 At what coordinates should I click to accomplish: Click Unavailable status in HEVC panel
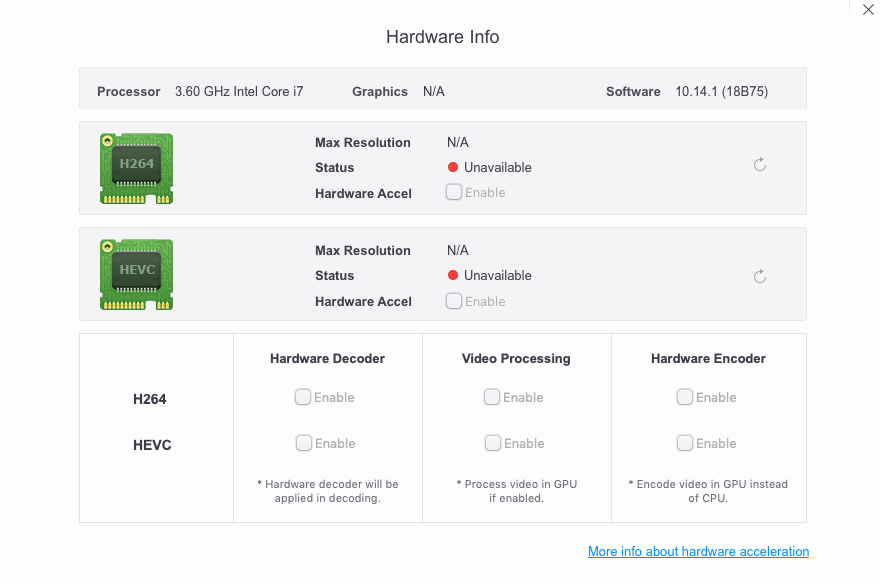point(498,275)
